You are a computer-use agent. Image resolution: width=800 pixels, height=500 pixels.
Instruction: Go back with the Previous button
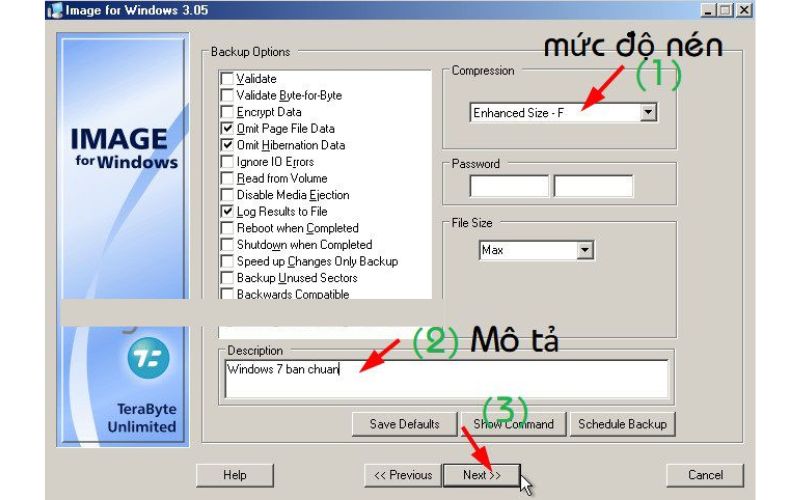[403, 475]
